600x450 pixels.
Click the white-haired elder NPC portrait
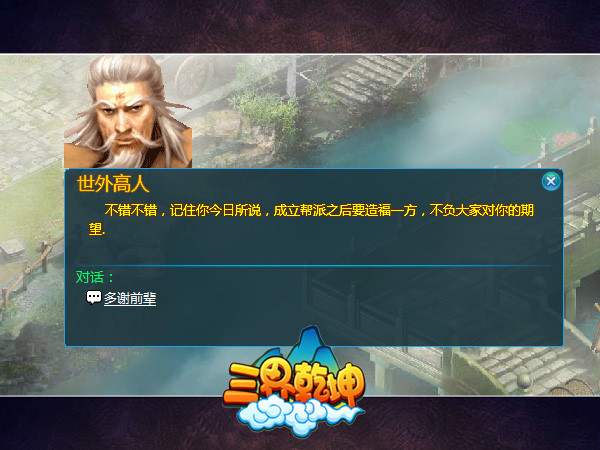(x=128, y=111)
